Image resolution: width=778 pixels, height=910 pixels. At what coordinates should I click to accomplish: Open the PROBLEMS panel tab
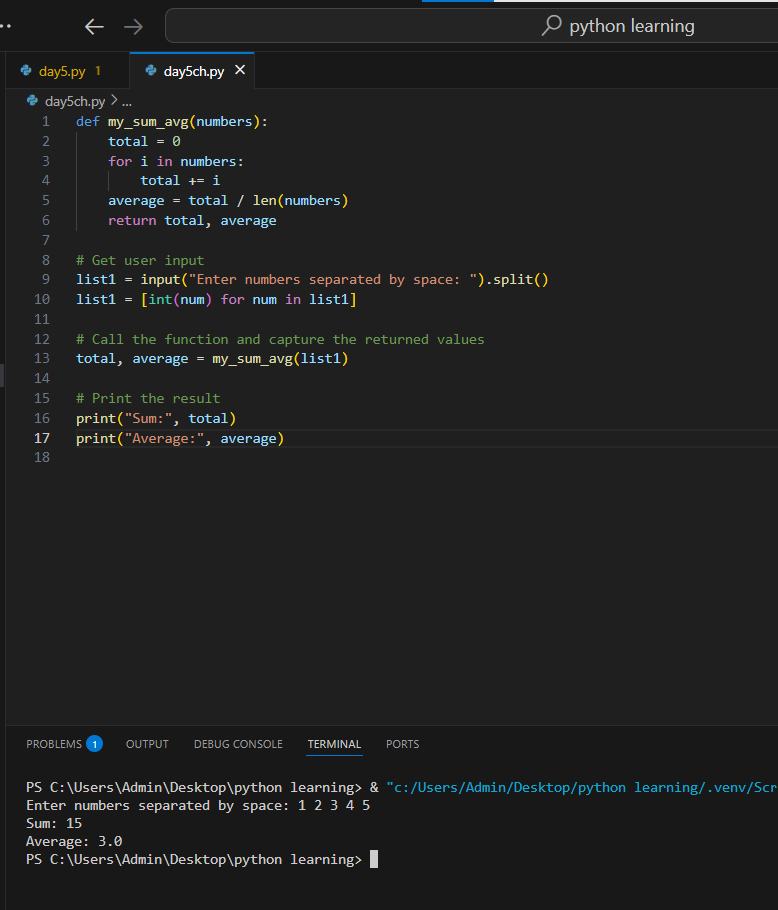(54, 744)
